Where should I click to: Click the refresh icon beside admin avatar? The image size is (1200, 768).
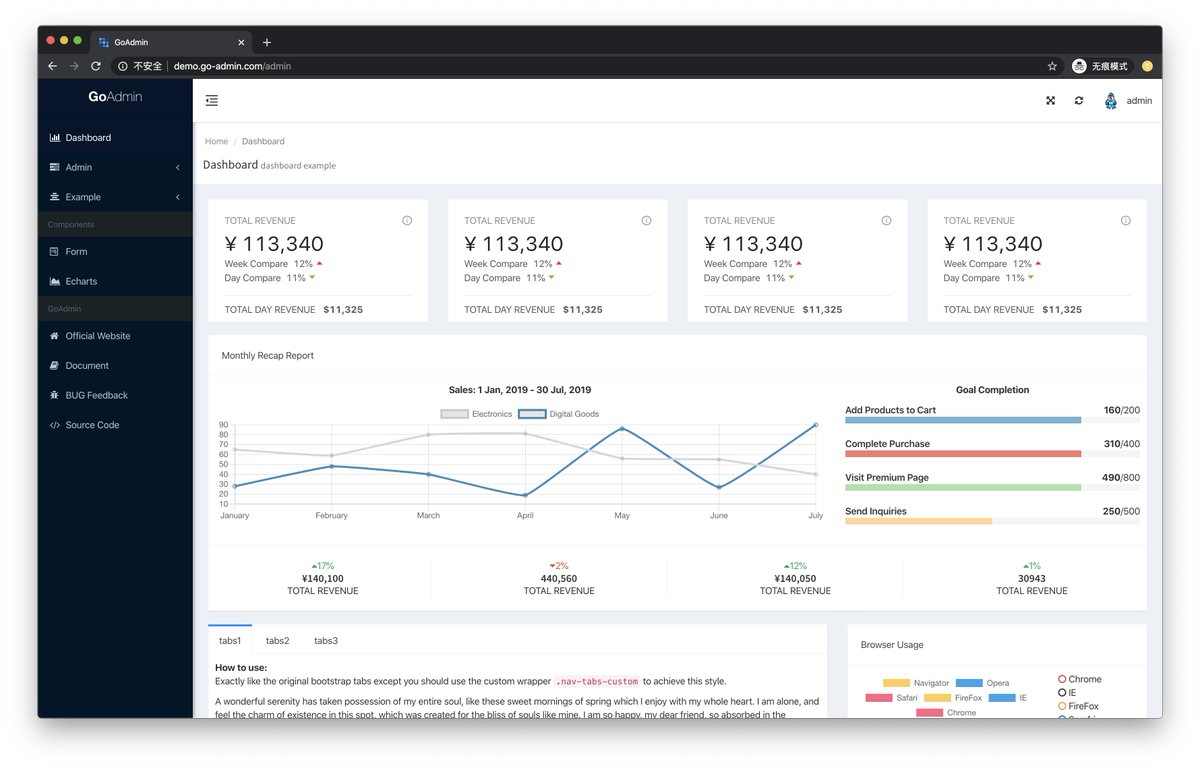[1079, 100]
